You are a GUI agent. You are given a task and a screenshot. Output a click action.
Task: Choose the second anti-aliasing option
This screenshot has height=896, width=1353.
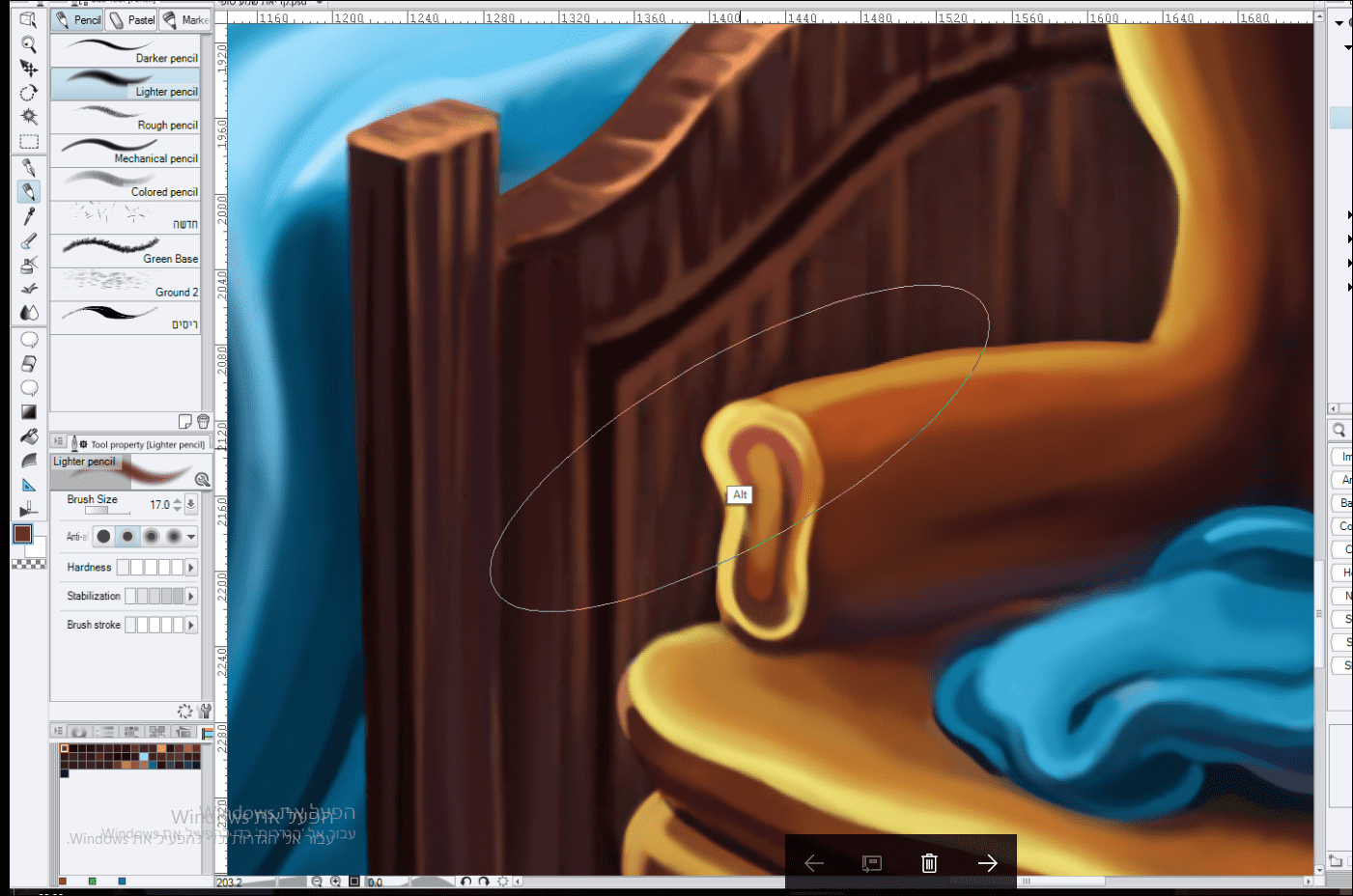pos(127,536)
